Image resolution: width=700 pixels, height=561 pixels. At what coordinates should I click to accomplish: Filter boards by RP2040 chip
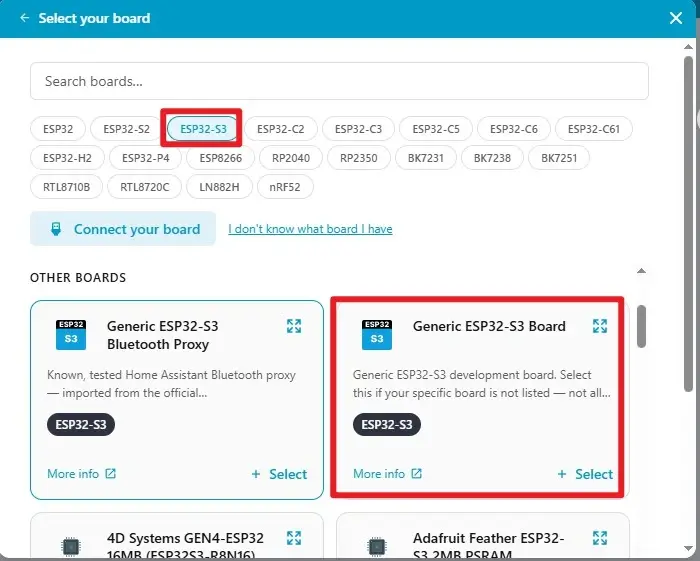pos(291,158)
